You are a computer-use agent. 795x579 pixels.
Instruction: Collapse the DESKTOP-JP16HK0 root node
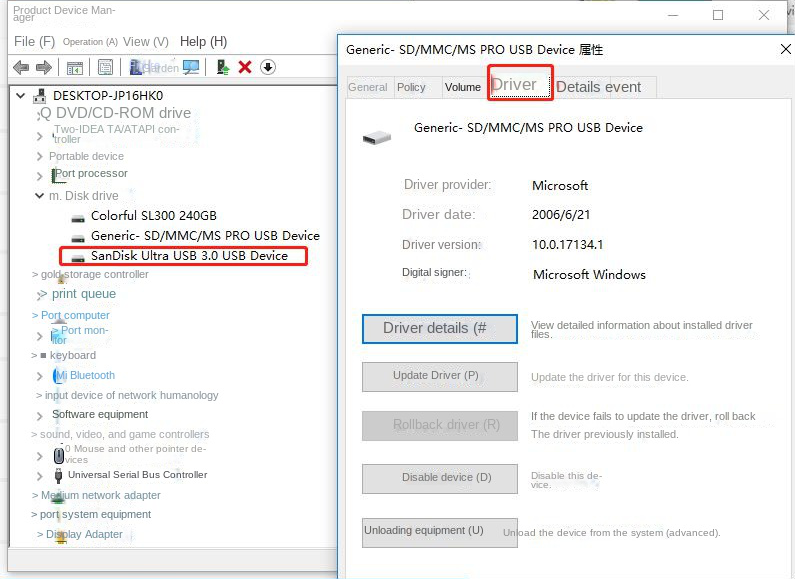23,96
